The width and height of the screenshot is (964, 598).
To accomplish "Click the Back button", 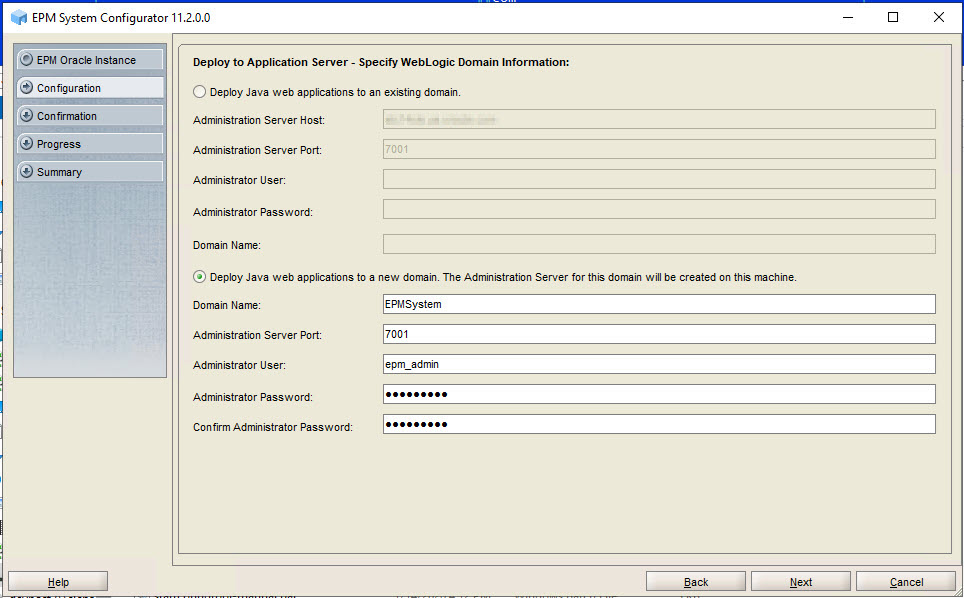I will pyautogui.click(x=696, y=582).
